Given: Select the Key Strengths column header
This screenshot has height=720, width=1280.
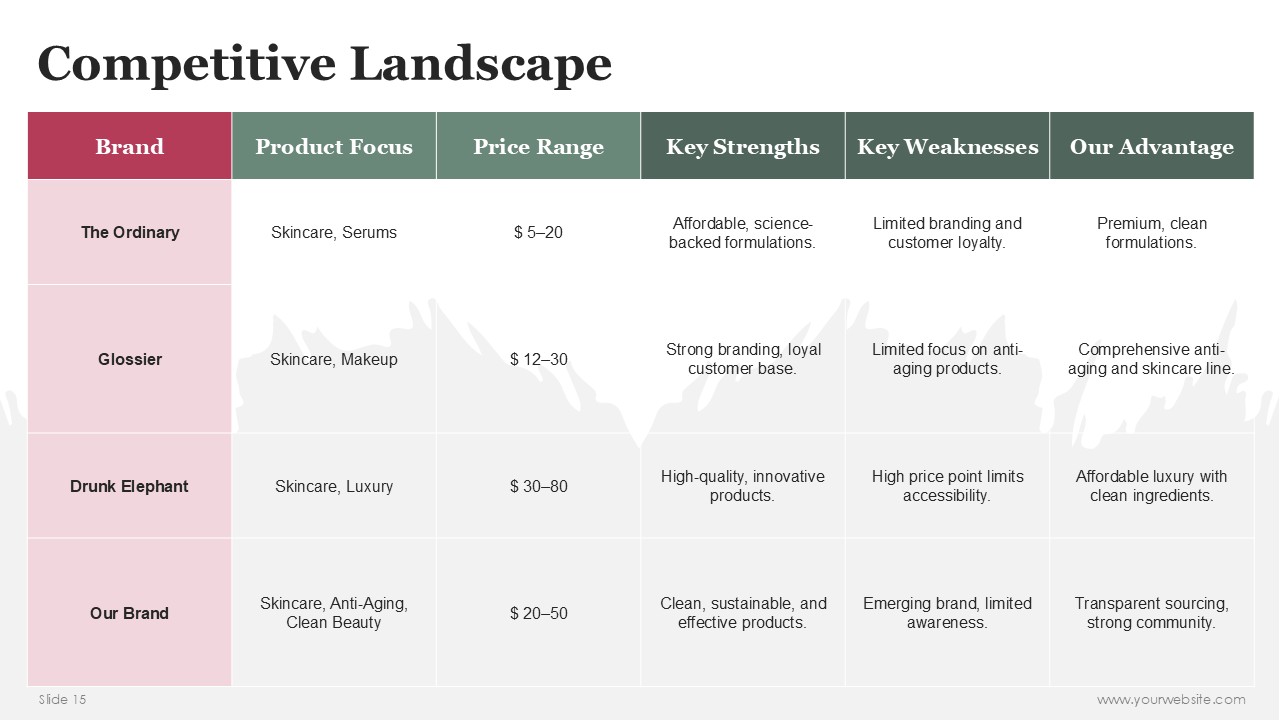Looking at the screenshot, I should [743, 146].
